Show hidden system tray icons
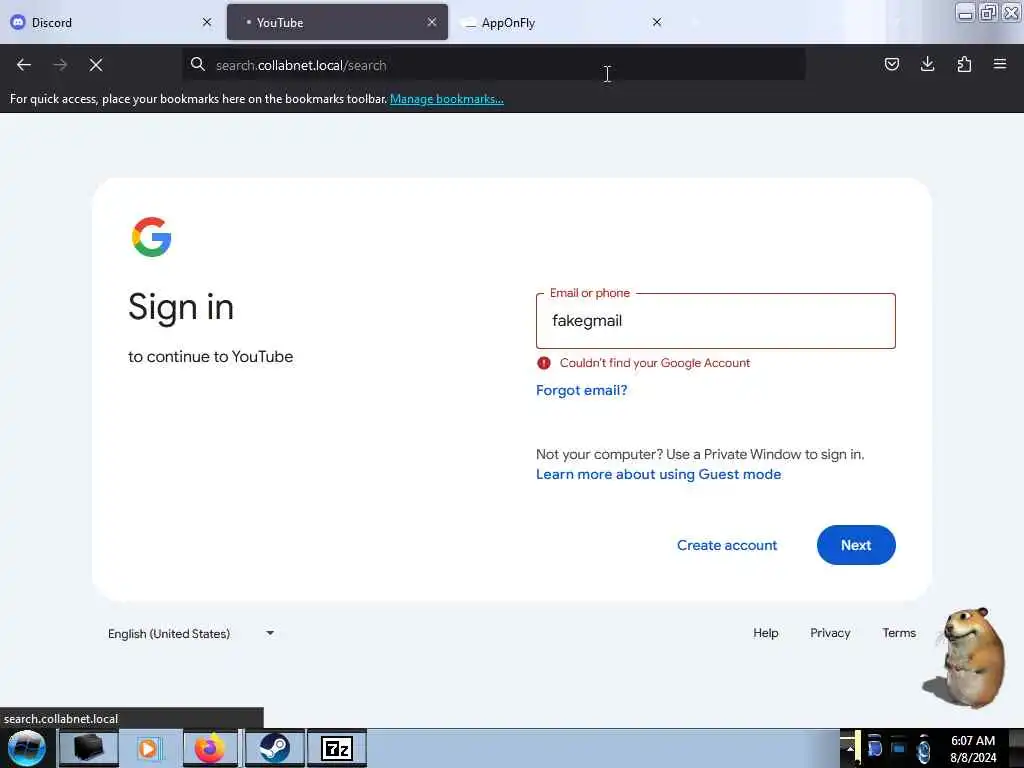The image size is (1024, 768). point(850,748)
